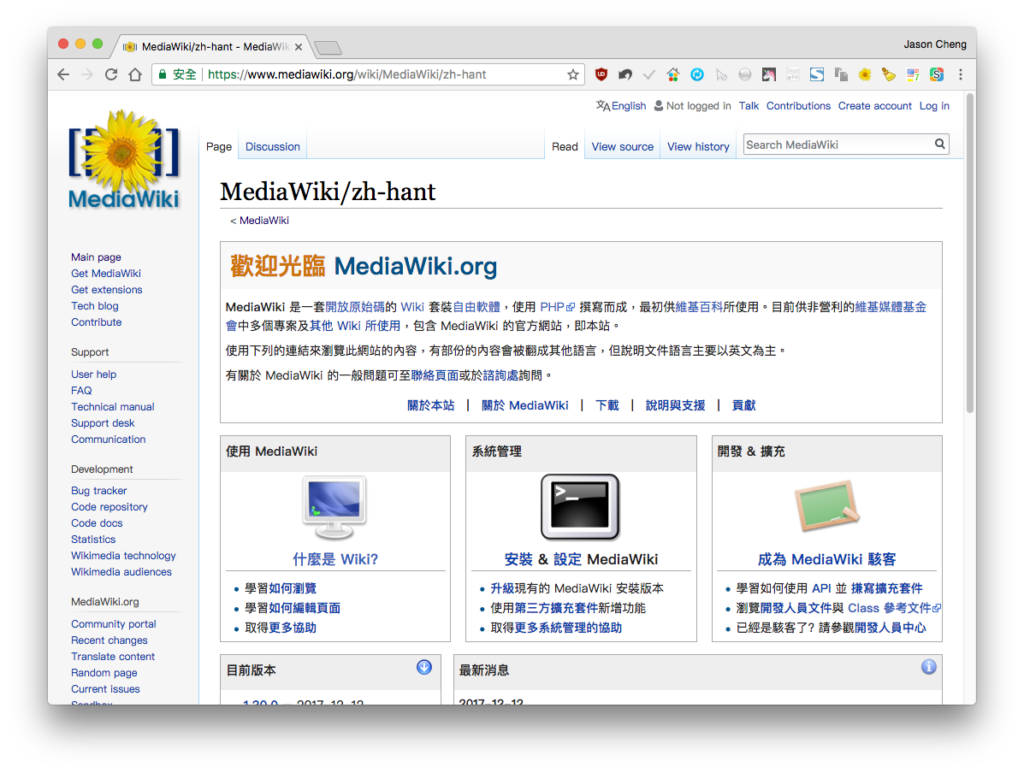Viewport: 1024px width, 773px height.
Task: Open the Talk link
Action: click(x=748, y=106)
